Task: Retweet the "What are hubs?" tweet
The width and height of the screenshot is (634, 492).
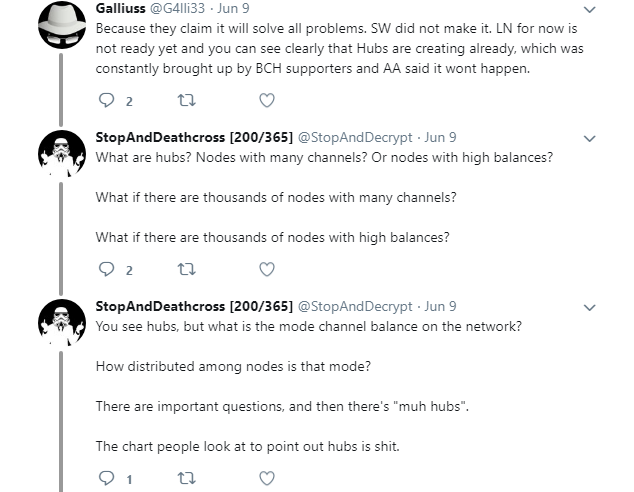Action: (185, 268)
